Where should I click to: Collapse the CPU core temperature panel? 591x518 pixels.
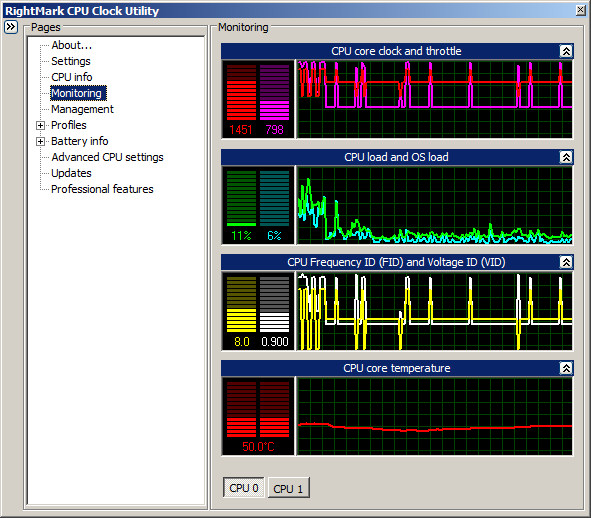coord(566,368)
